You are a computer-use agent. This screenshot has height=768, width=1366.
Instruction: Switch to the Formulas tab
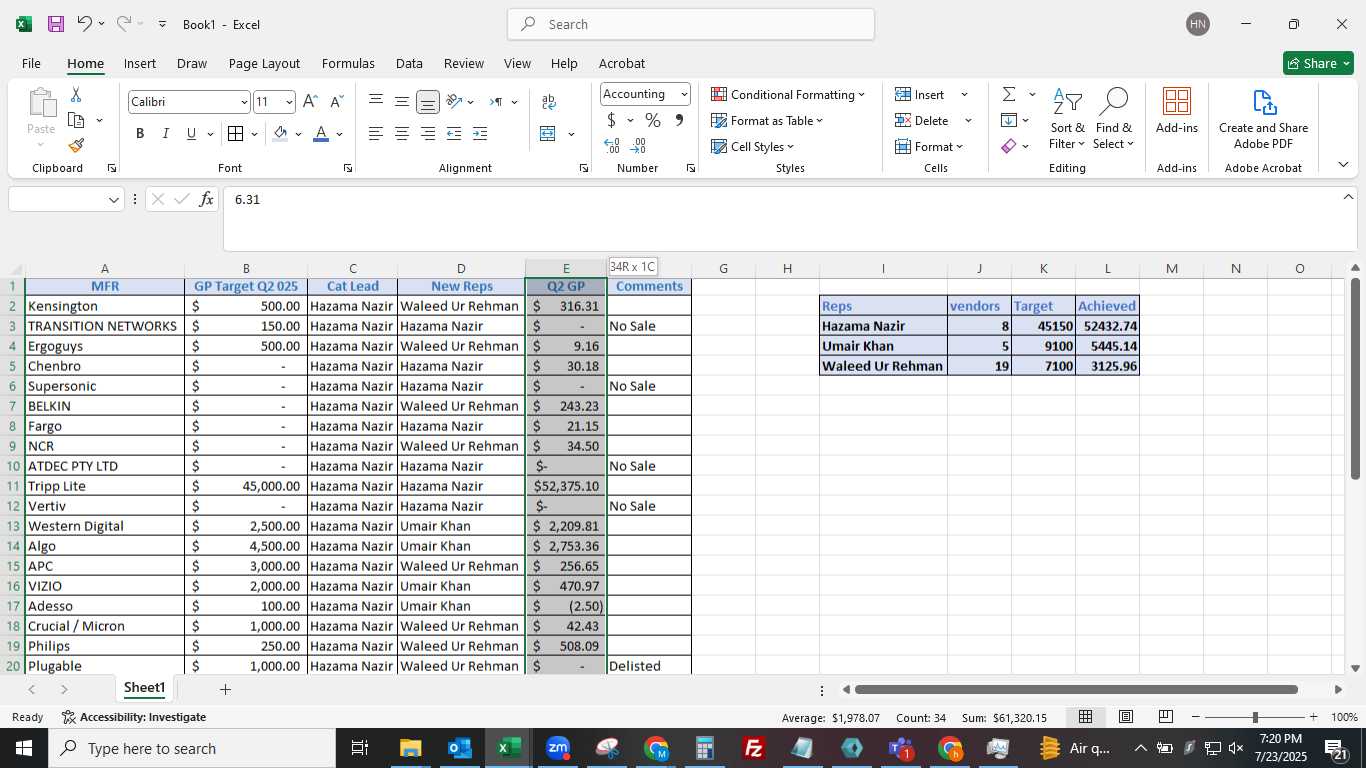pos(348,63)
